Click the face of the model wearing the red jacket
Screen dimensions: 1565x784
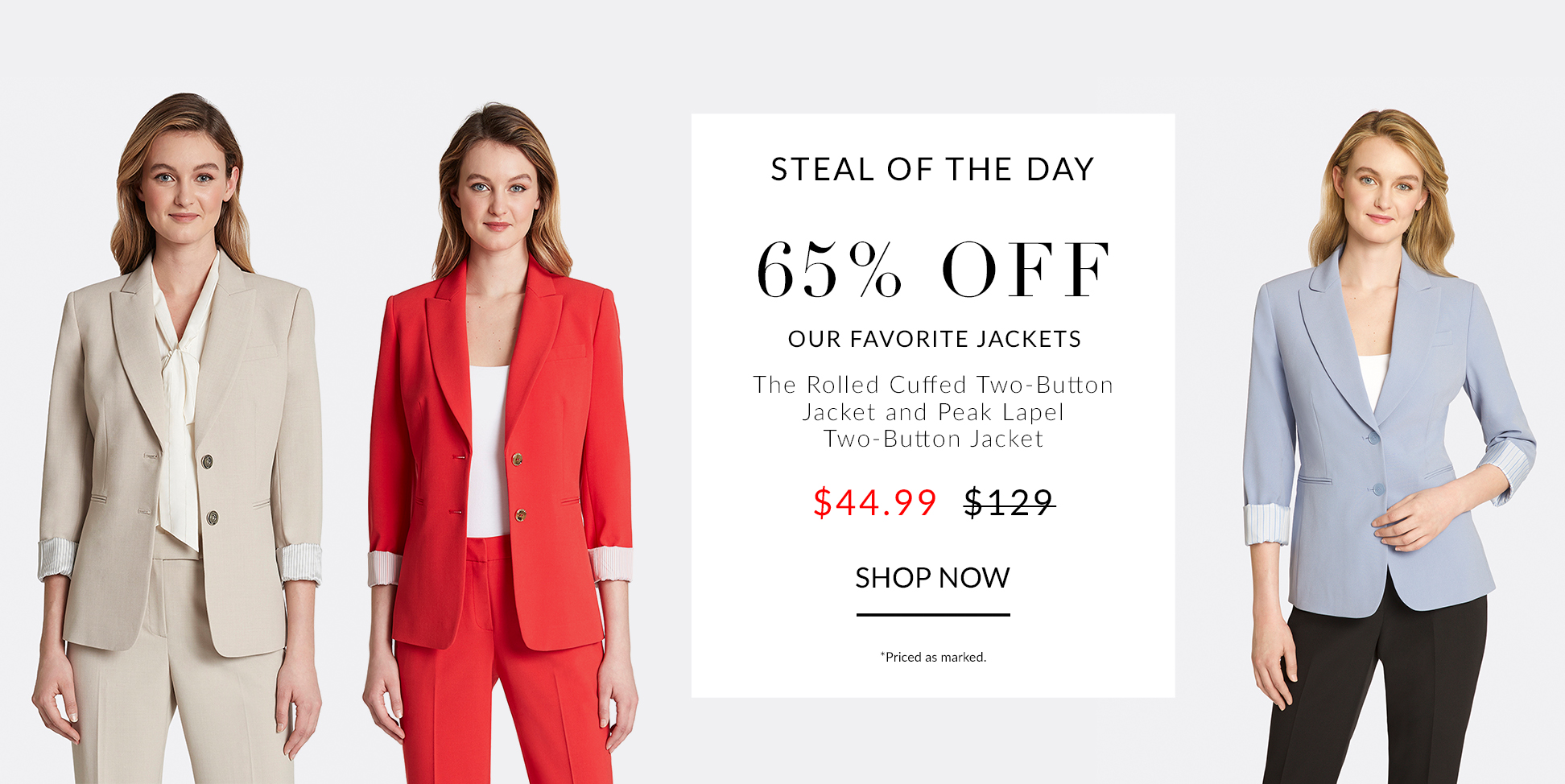[497, 197]
